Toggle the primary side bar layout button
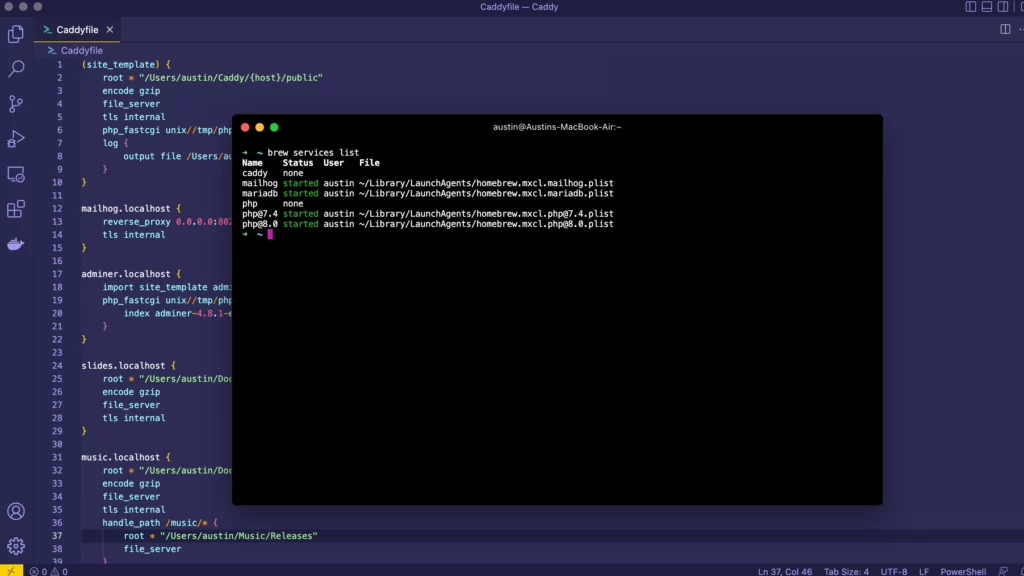This screenshot has width=1024, height=576. click(x=970, y=7)
